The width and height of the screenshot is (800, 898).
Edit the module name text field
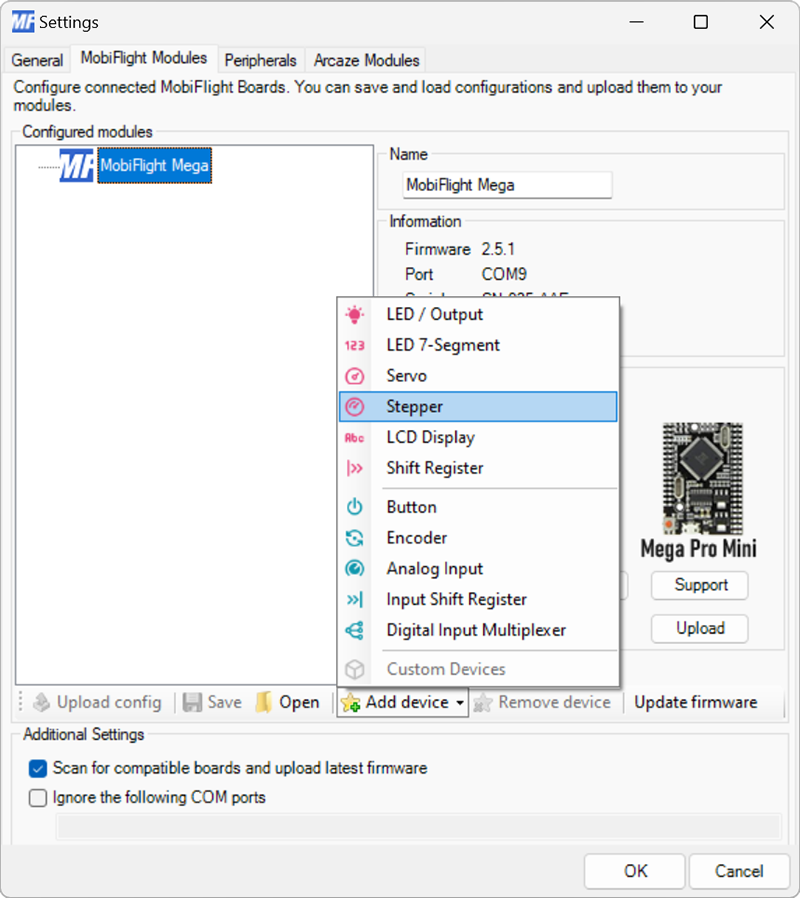pyautogui.click(x=507, y=185)
